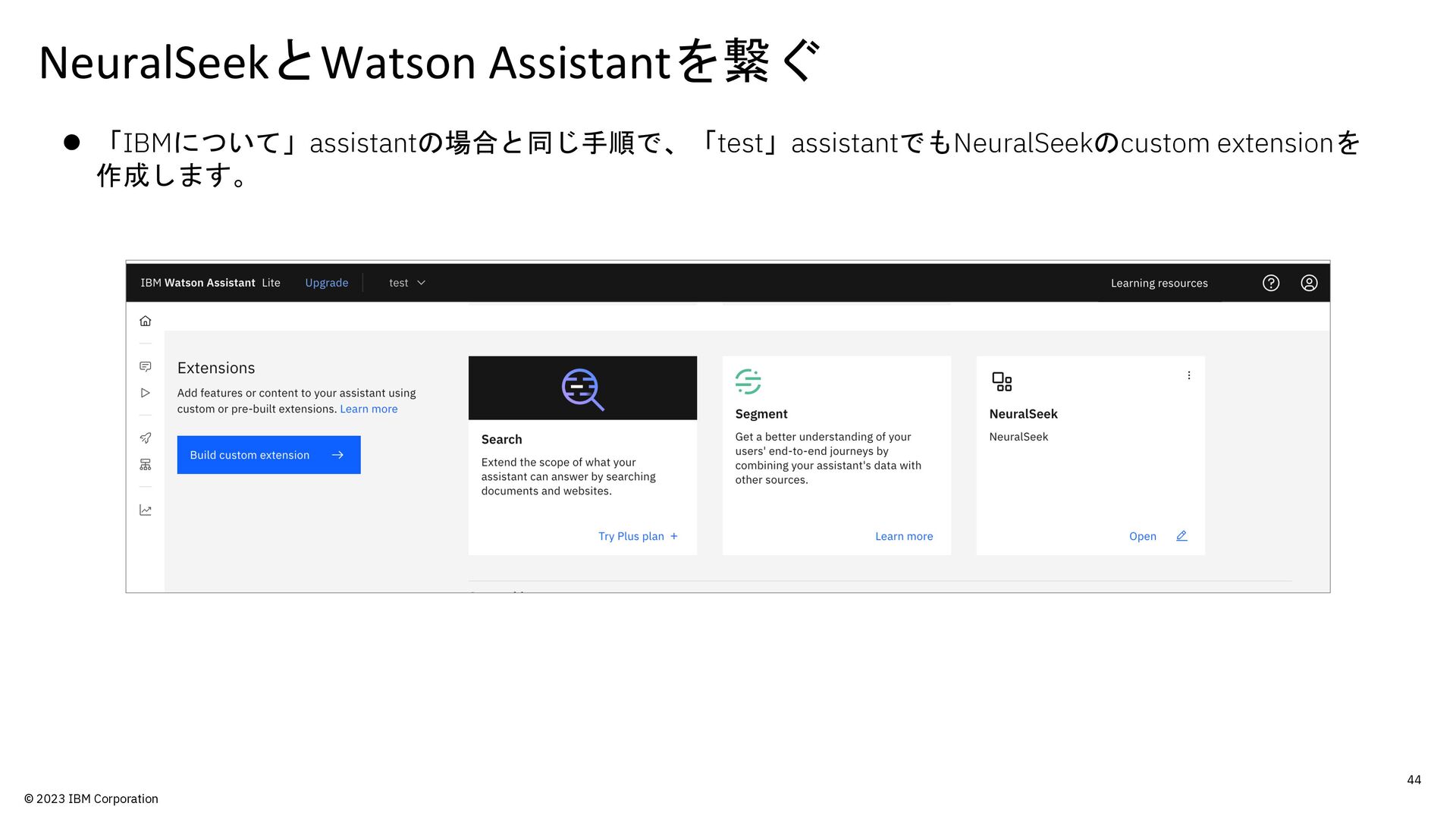Open NeuralSeek card overflow menu
Screen dimensions: 1456x819
pyautogui.click(x=1189, y=375)
